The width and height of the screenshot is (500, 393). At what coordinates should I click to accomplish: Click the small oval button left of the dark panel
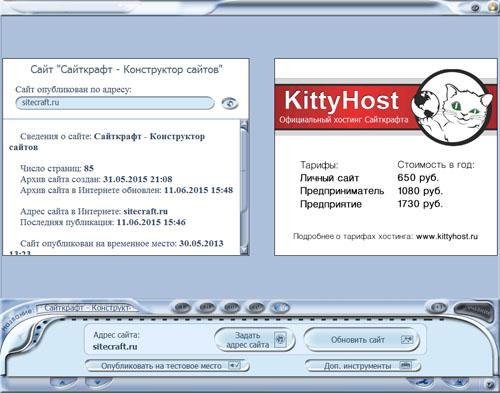[x=438, y=307]
